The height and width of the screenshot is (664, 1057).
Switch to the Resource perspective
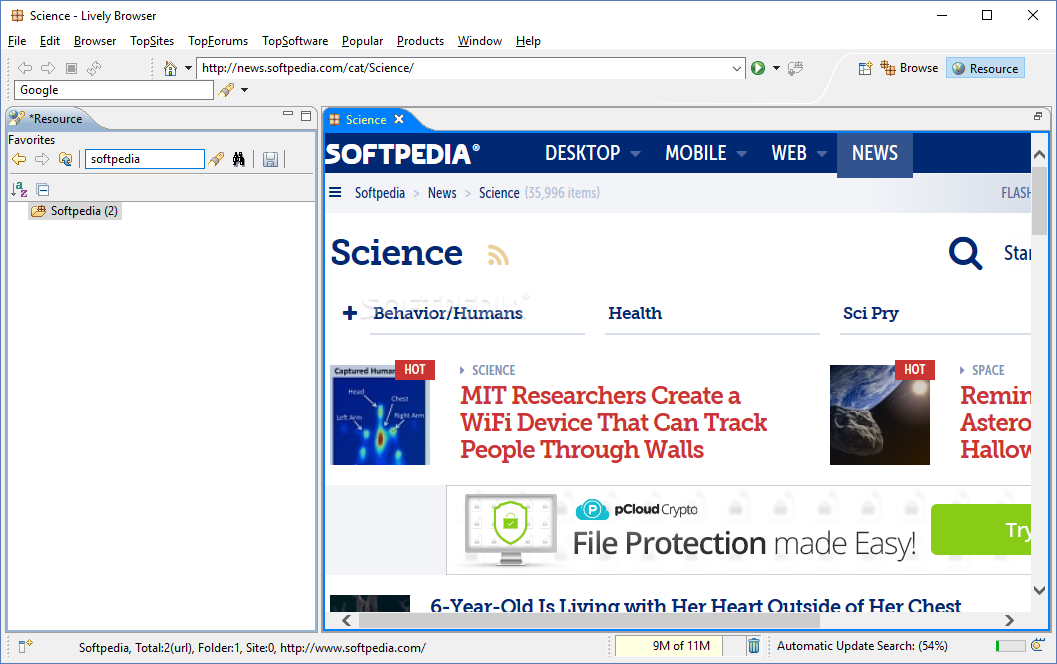pyautogui.click(x=985, y=68)
